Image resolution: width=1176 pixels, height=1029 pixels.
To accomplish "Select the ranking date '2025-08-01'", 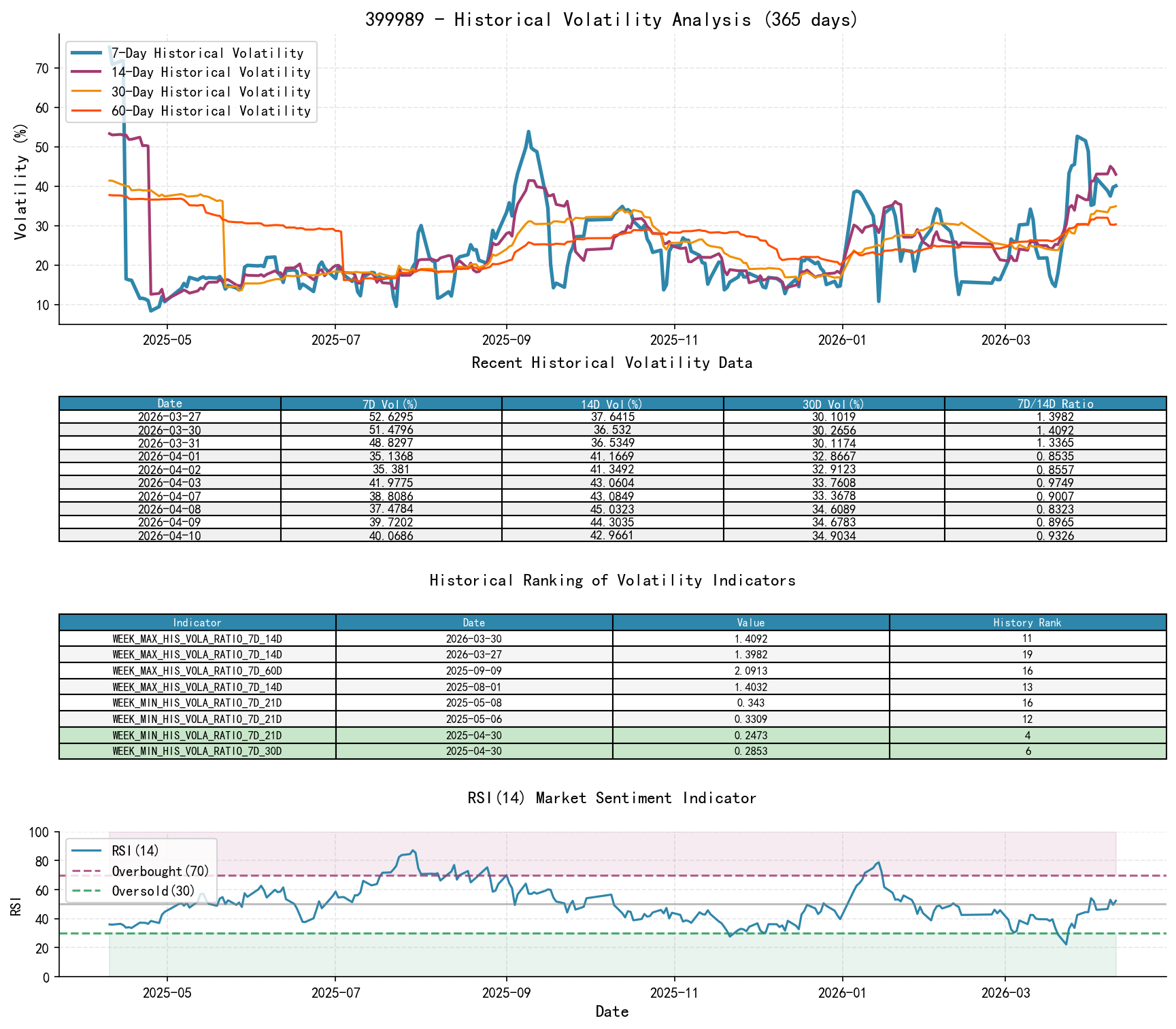I will [474, 687].
